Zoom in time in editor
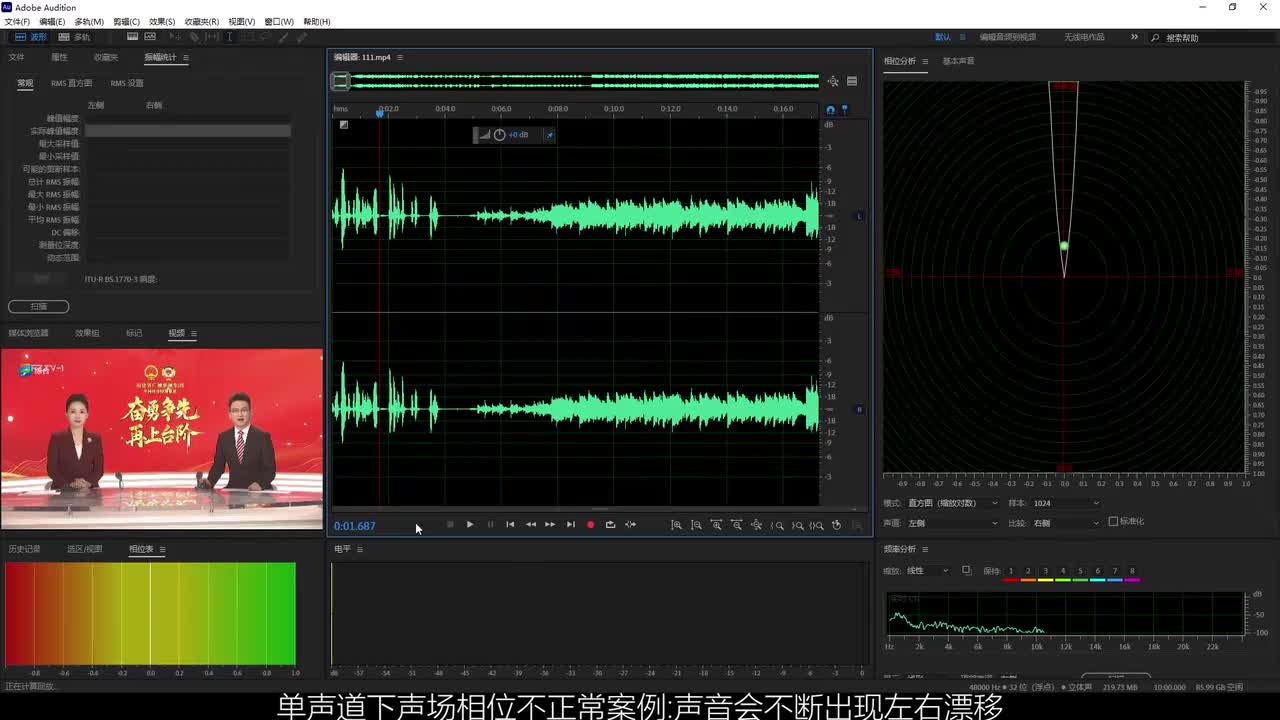This screenshot has width=1280, height=720. pyautogui.click(x=716, y=525)
